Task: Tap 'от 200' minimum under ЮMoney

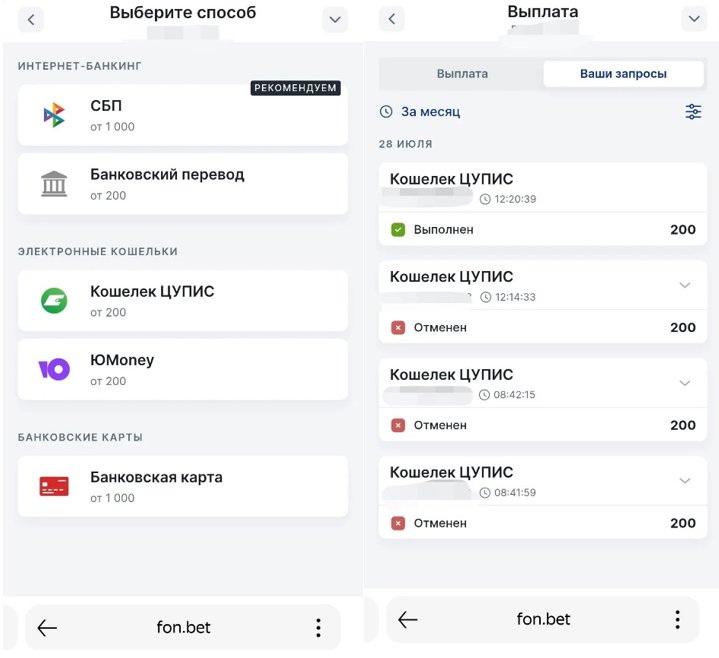Action: [108, 381]
